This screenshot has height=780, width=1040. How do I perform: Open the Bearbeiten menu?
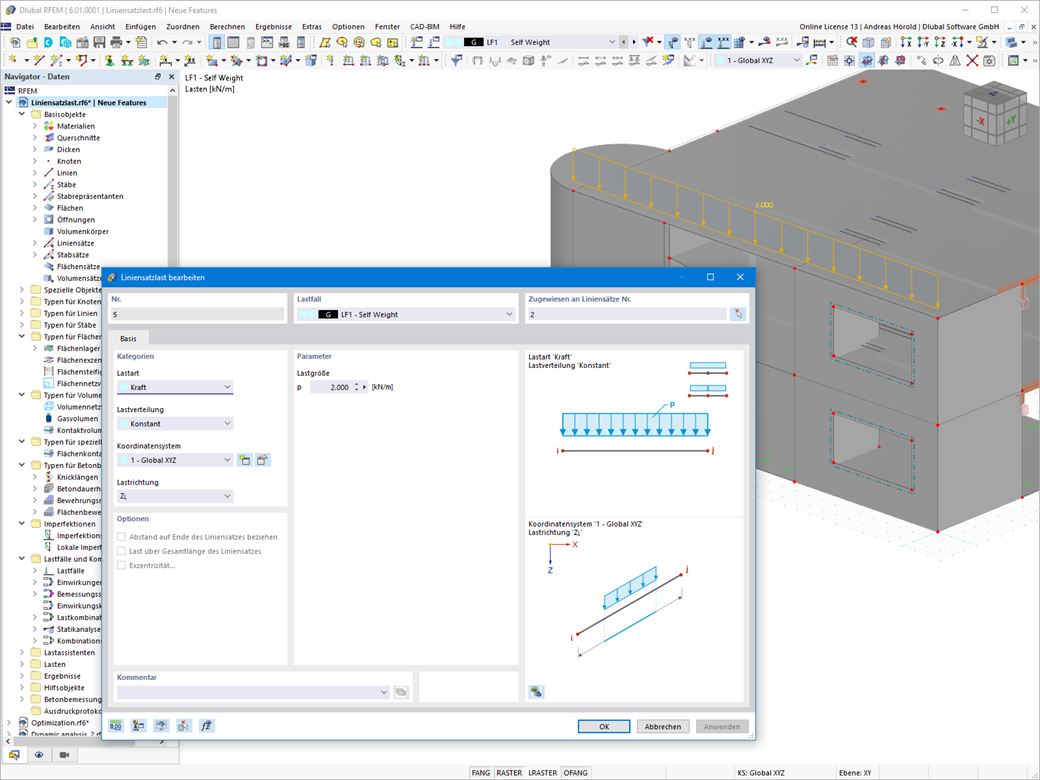(62, 27)
